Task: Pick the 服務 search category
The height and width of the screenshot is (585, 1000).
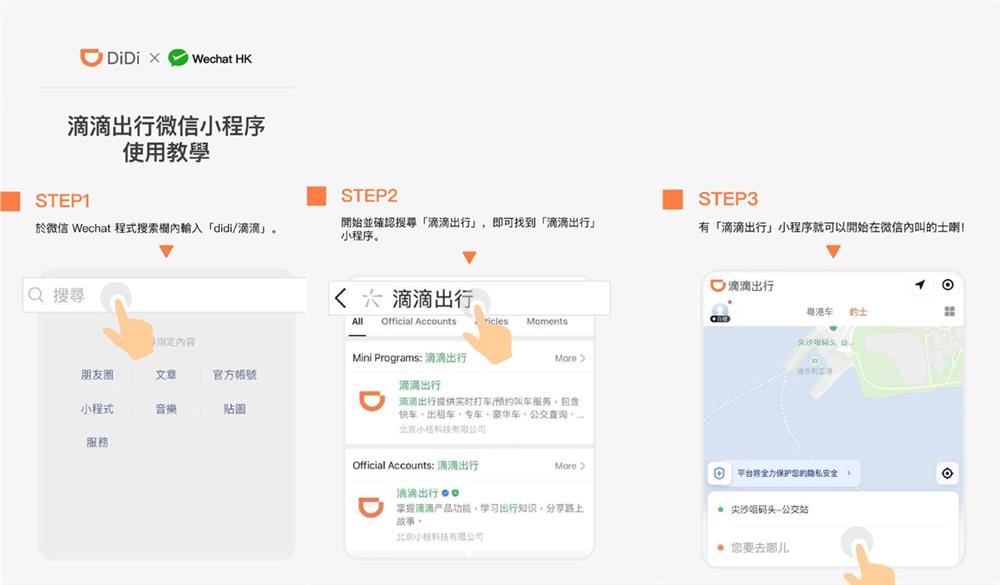Action: 97,442
